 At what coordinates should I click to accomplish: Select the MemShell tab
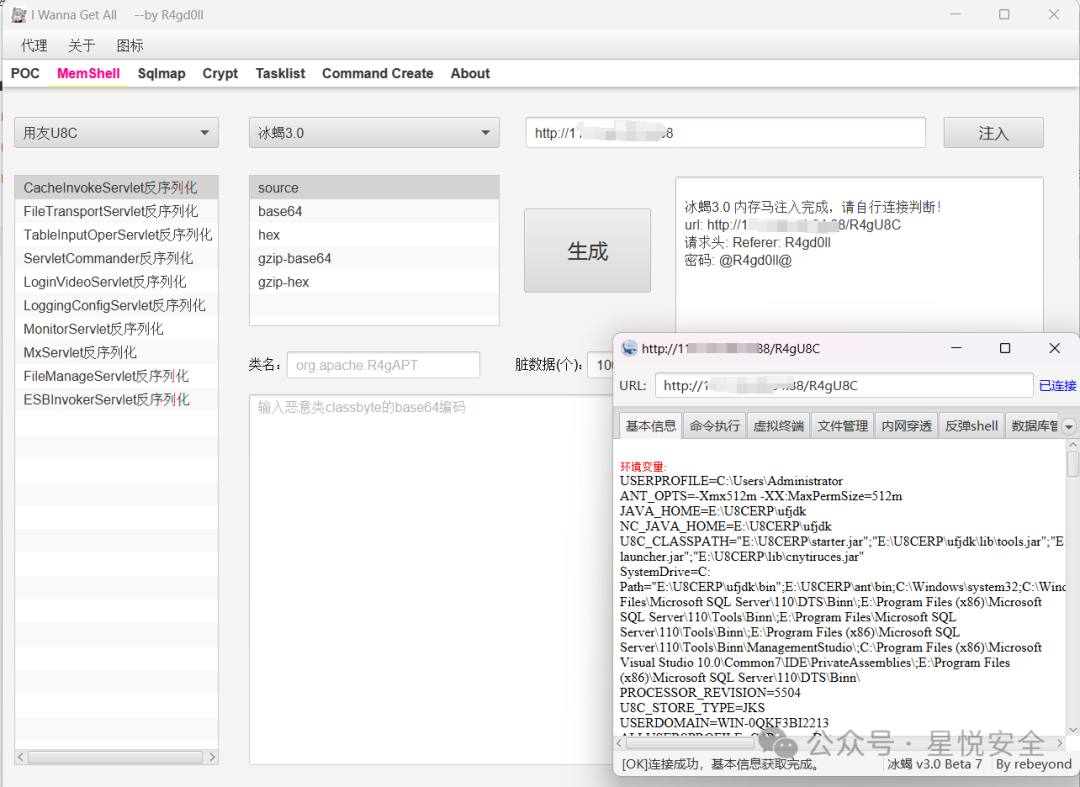(x=88, y=73)
